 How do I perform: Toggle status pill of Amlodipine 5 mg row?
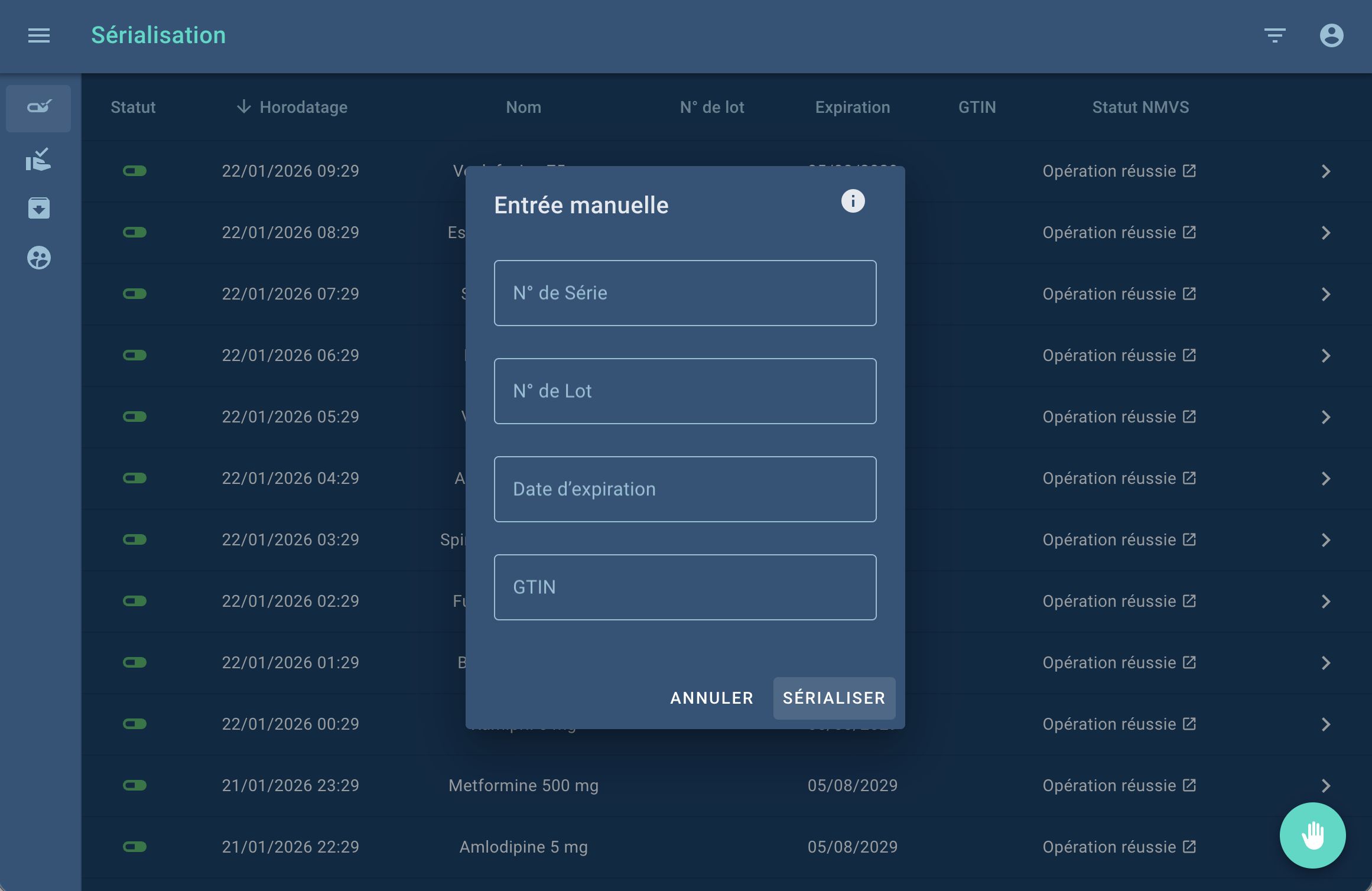(135, 847)
